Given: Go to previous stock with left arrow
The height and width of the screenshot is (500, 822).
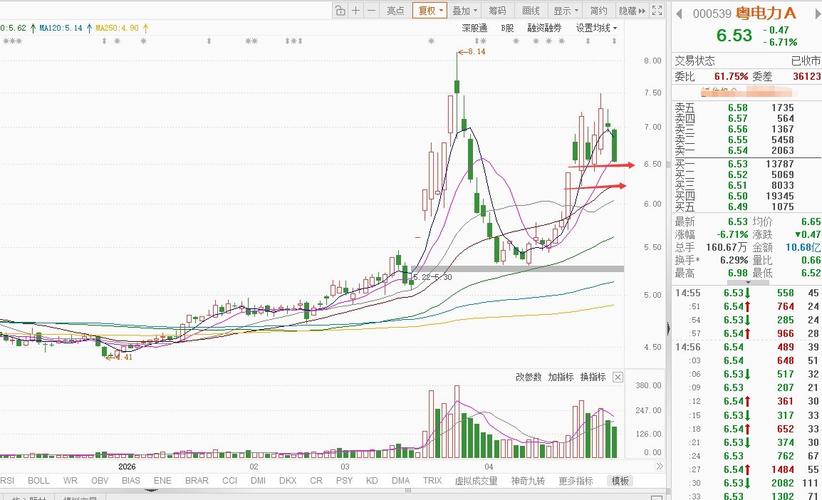Looking at the screenshot, I should [x=679, y=14].
